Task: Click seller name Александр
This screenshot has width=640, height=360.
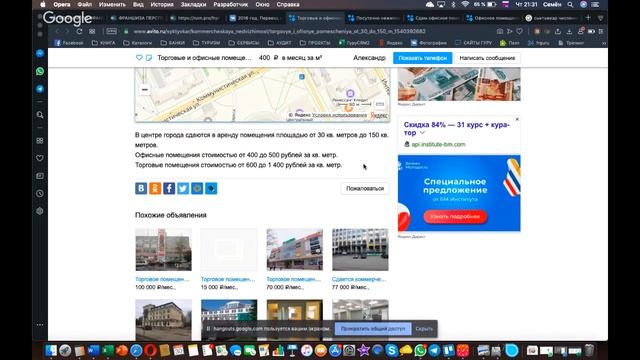Action: 369,58
